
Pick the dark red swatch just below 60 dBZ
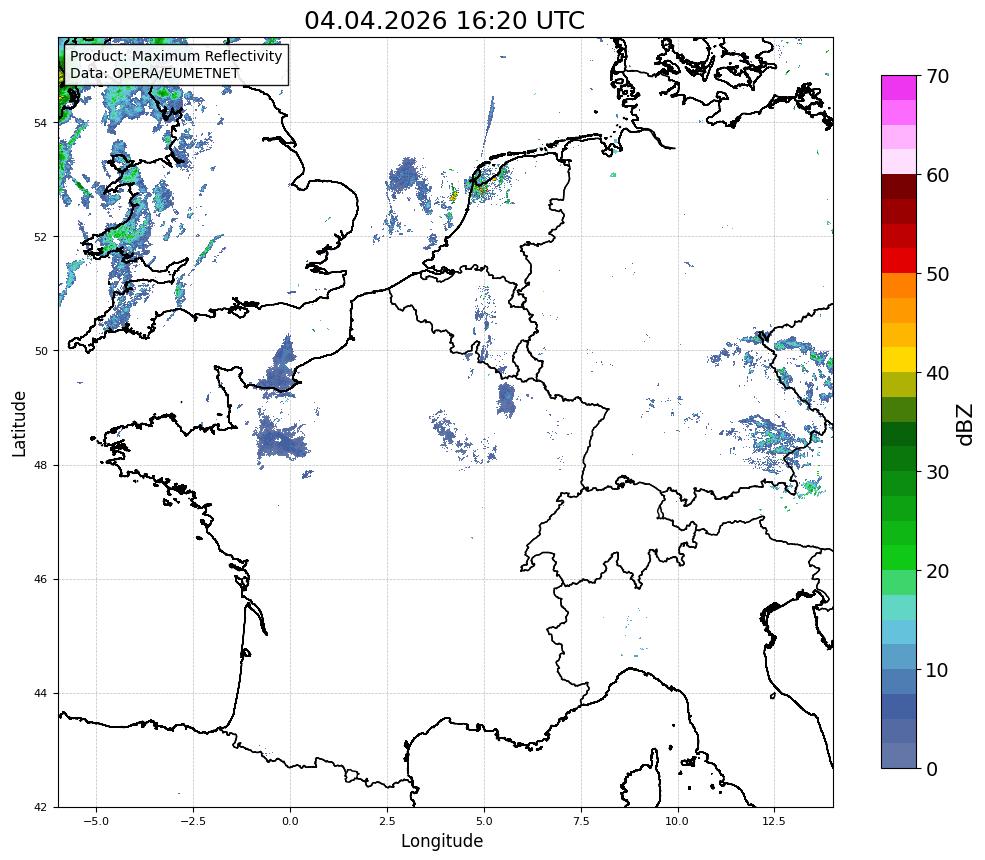tap(899, 187)
